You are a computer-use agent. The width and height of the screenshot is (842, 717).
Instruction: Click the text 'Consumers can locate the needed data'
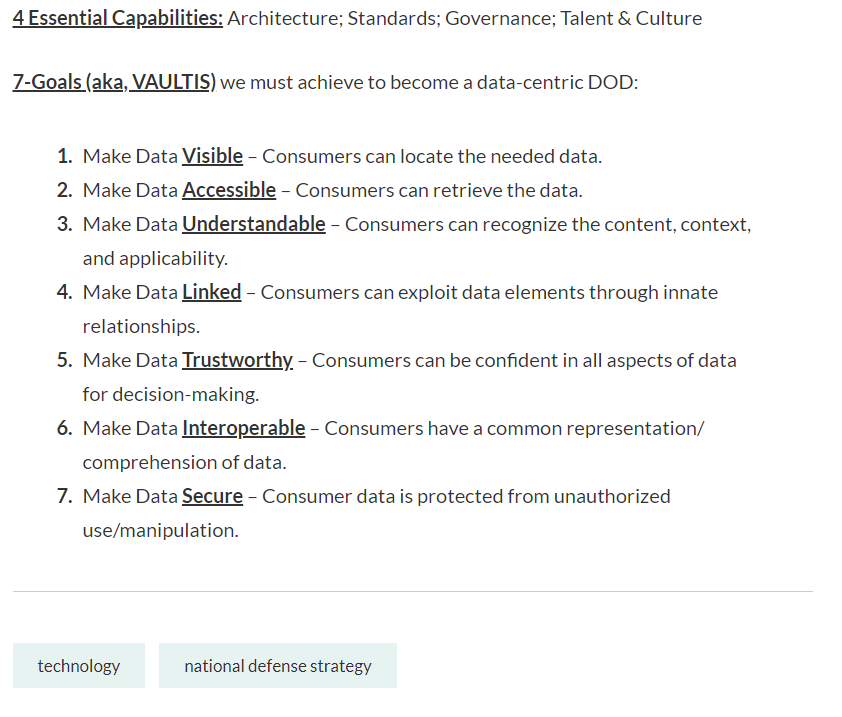(x=431, y=156)
